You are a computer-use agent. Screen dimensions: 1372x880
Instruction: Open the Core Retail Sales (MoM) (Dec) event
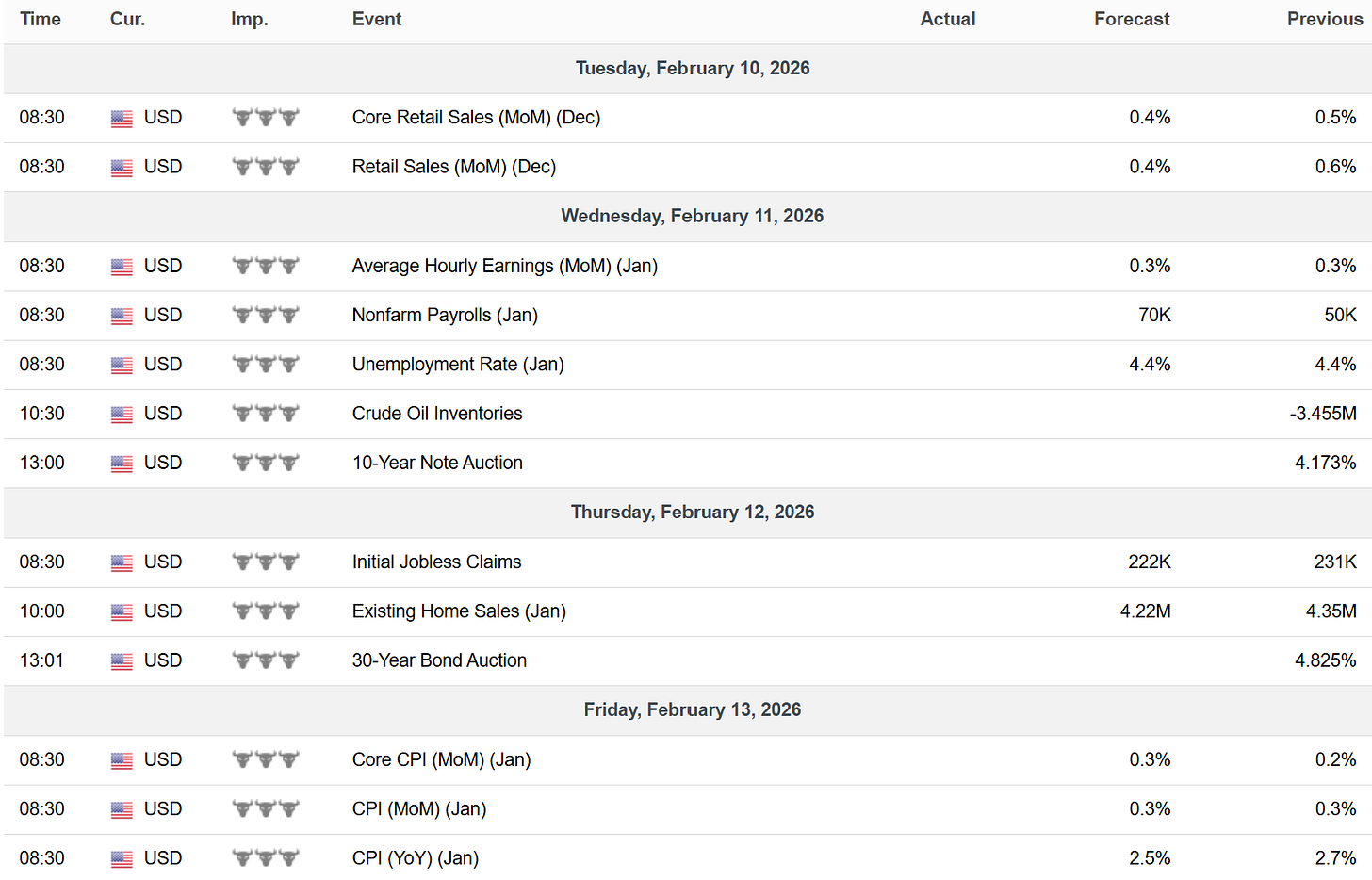click(476, 118)
